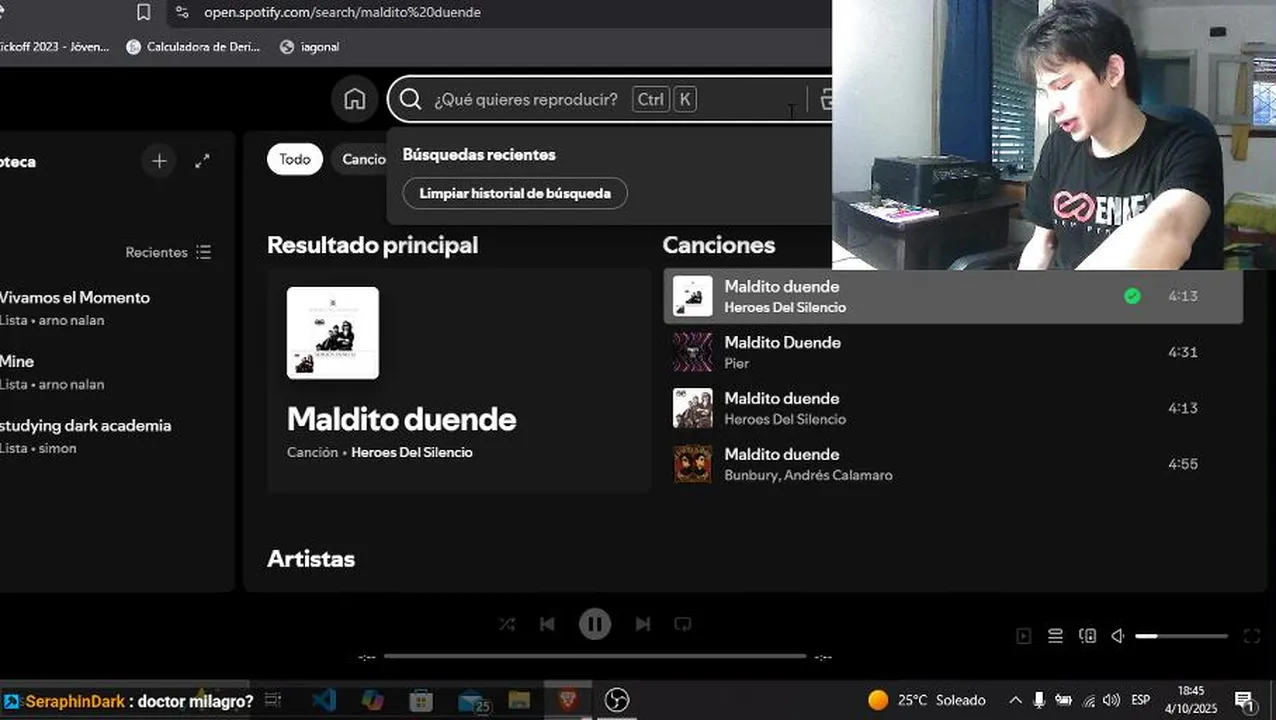Focus the '¿Qué quieres reproducir?' search field
Viewport: 1276px width, 720px height.
pyautogui.click(x=610, y=99)
